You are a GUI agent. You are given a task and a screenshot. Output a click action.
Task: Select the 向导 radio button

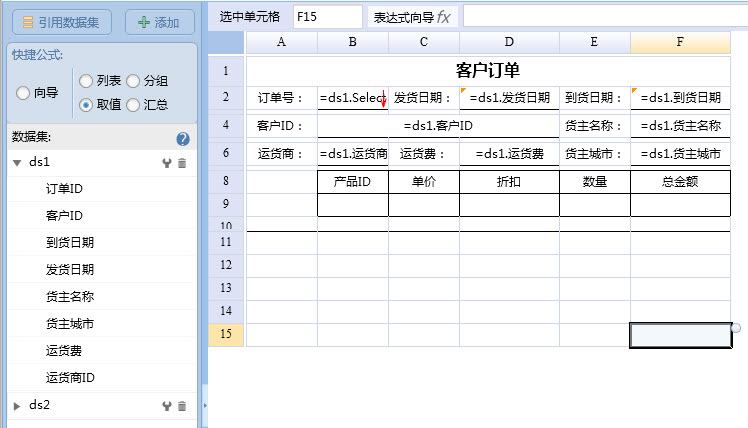pos(23,92)
